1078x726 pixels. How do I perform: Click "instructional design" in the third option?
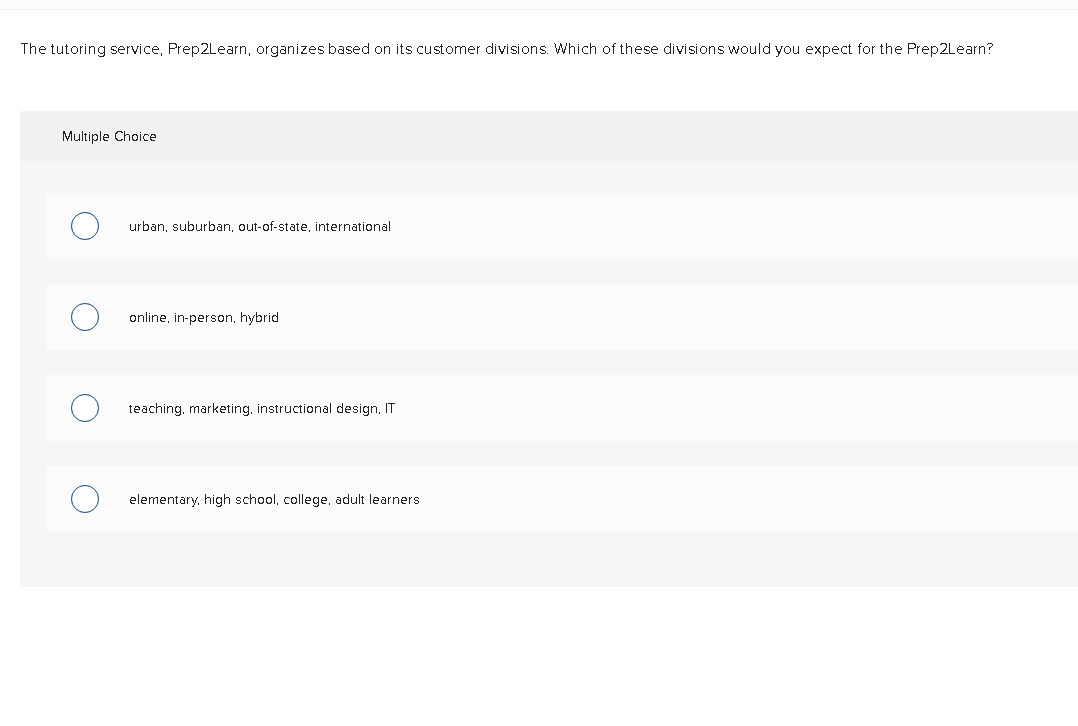(317, 409)
